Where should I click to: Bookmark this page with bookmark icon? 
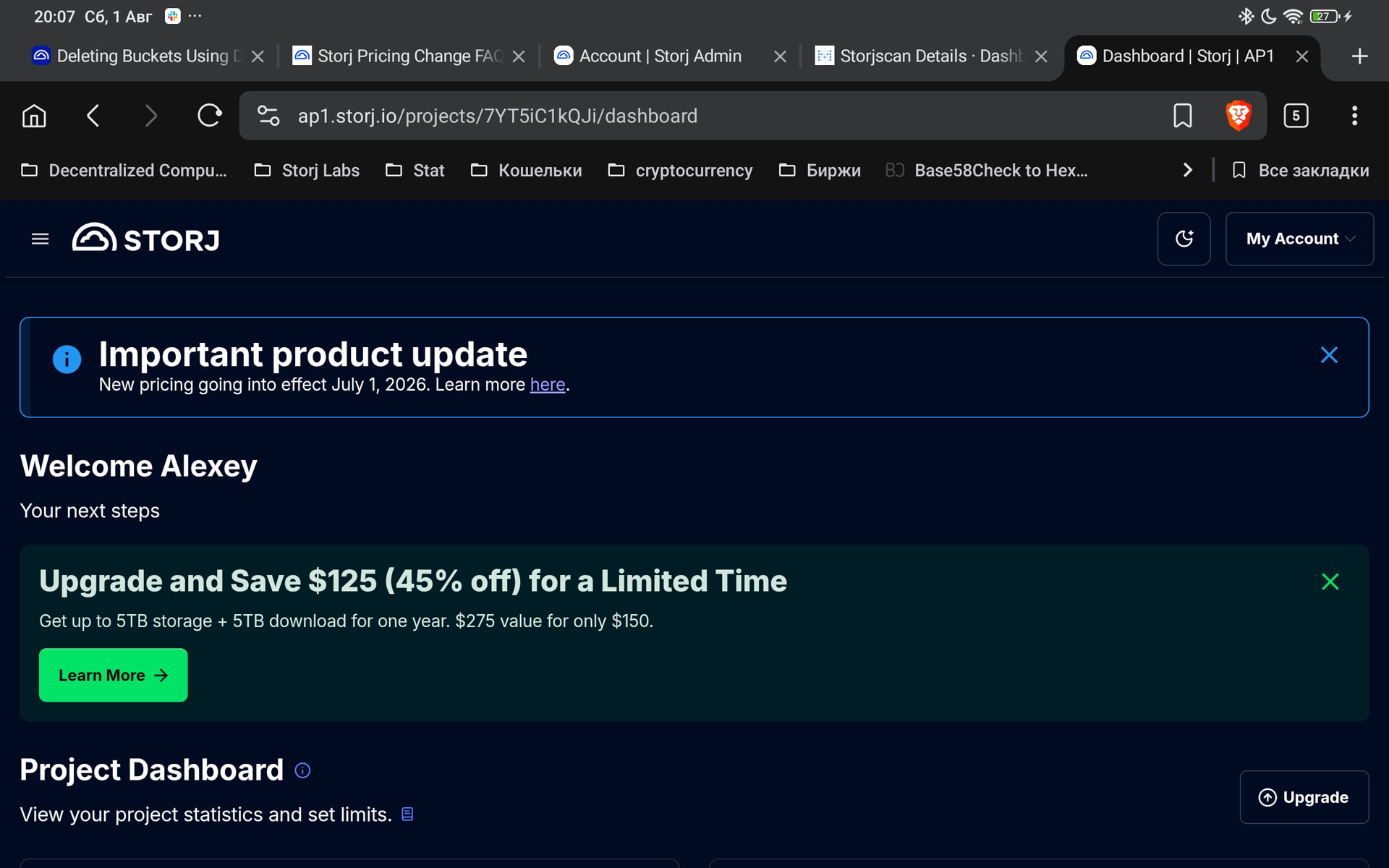1182,116
